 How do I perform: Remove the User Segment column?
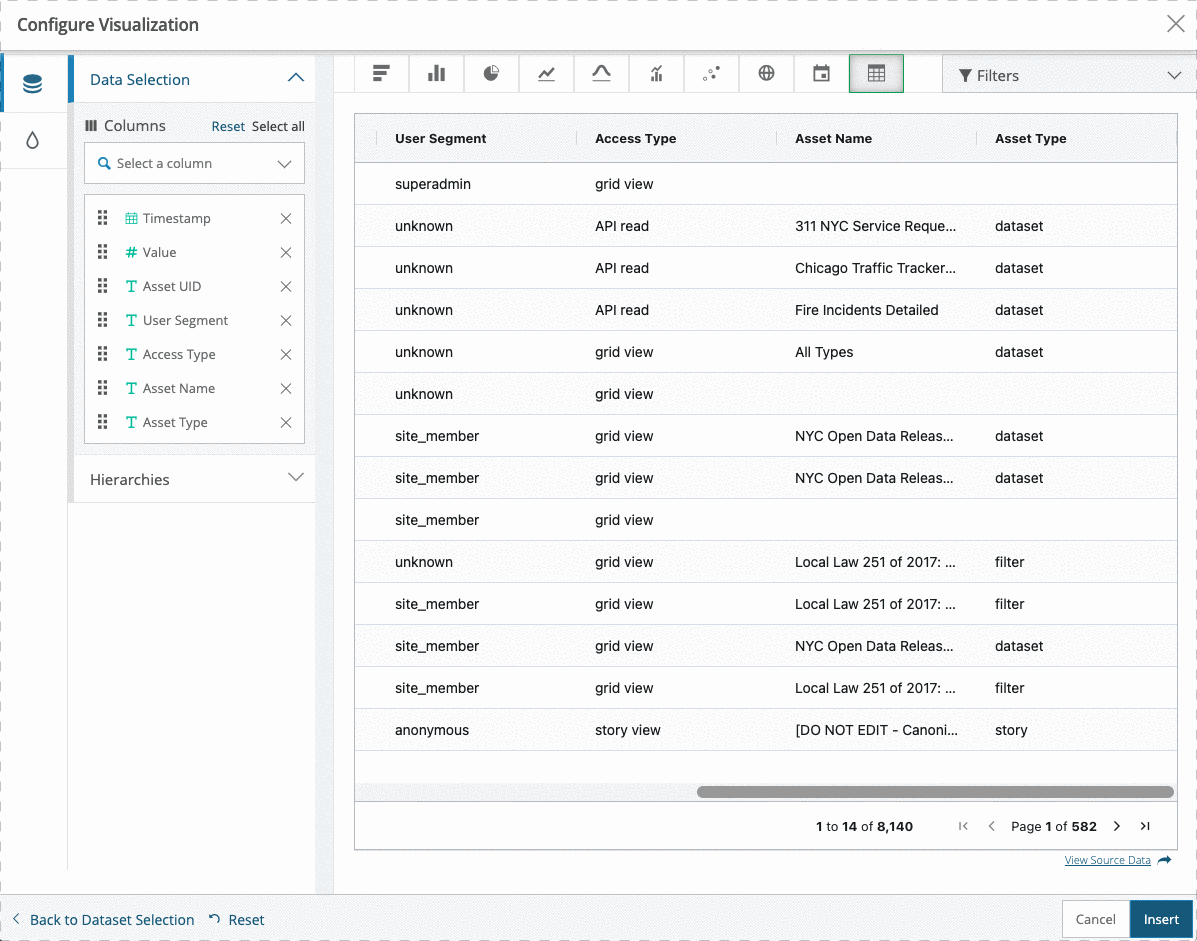pyautogui.click(x=286, y=321)
